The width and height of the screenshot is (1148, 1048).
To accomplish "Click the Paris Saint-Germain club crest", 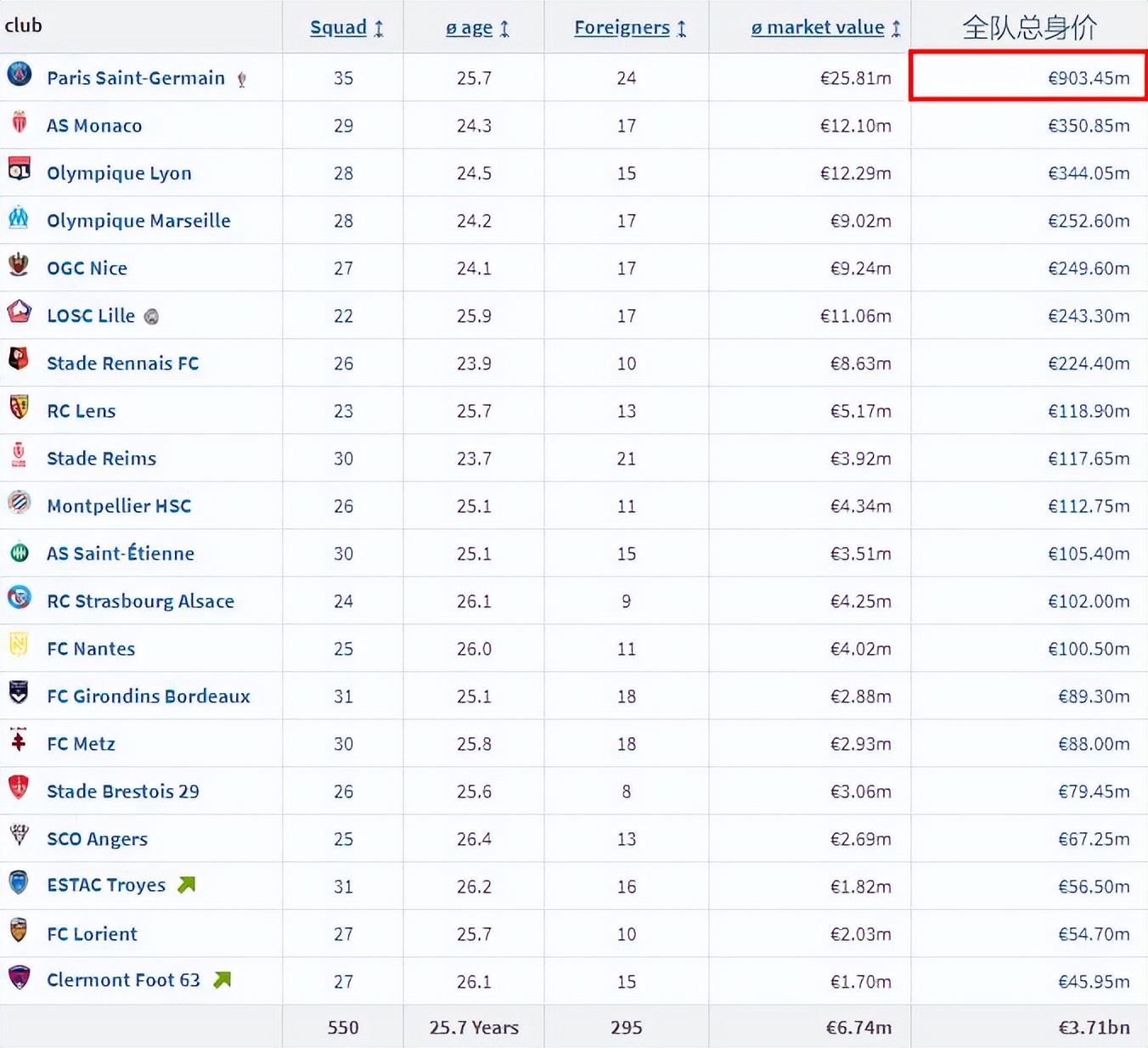I will 20,75.
